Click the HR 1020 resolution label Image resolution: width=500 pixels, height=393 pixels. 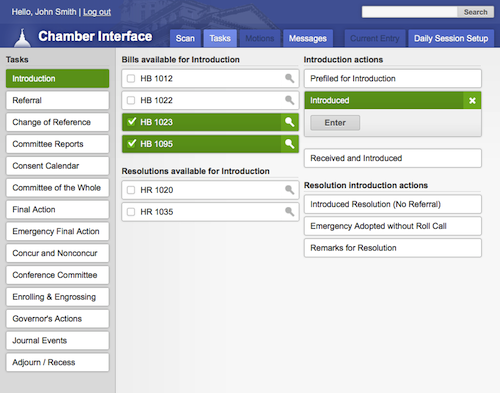pyautogui.click(x=157, y=190)
